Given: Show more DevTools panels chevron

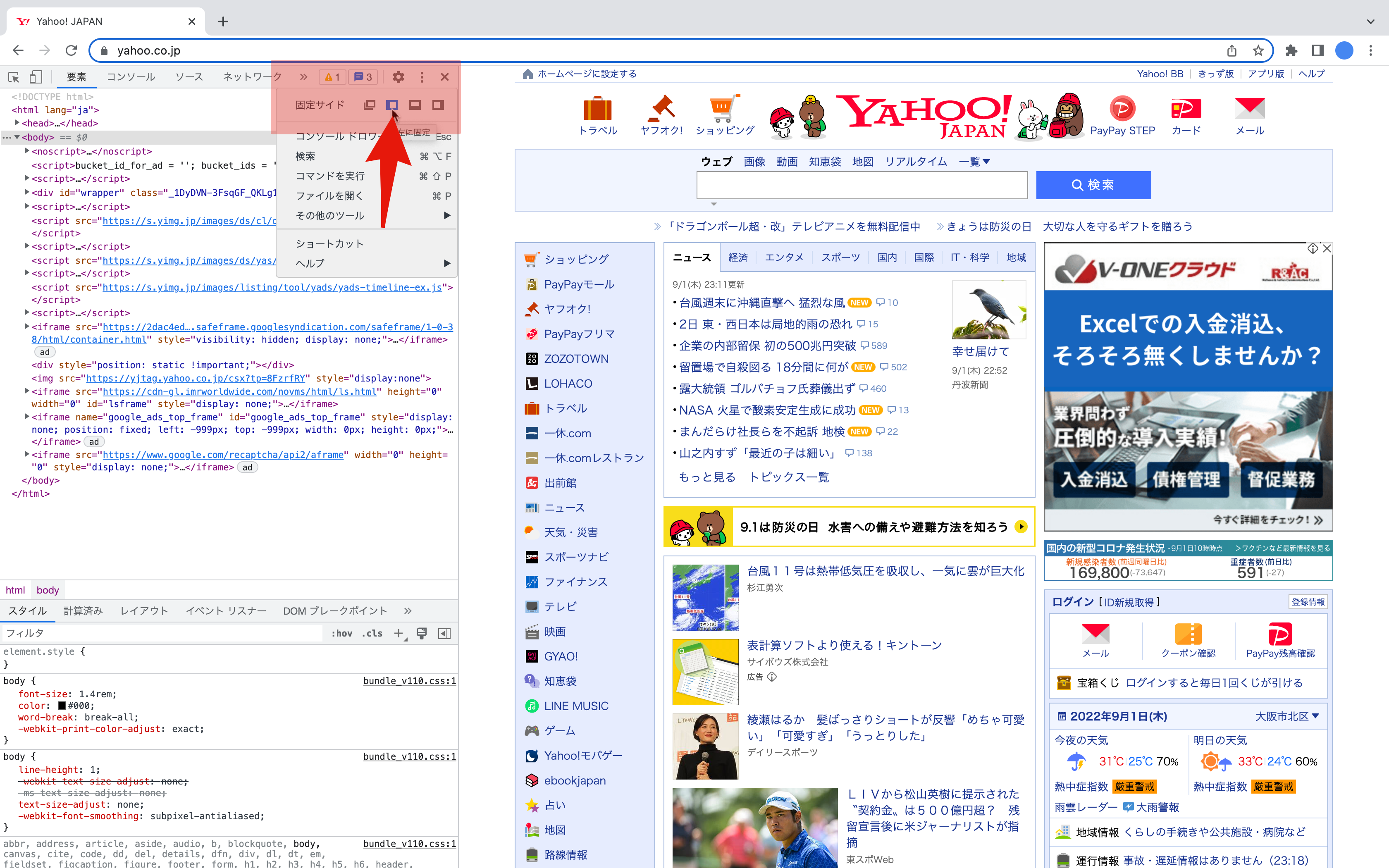Looking at the screenshot, I should coord(303,77).
